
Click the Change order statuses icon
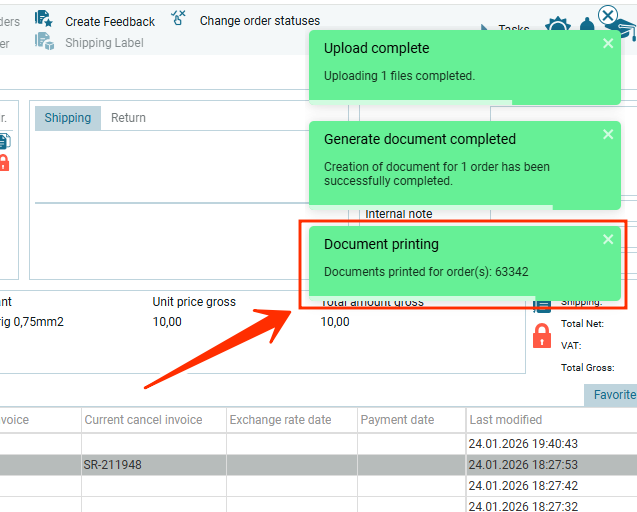(179, 18)
